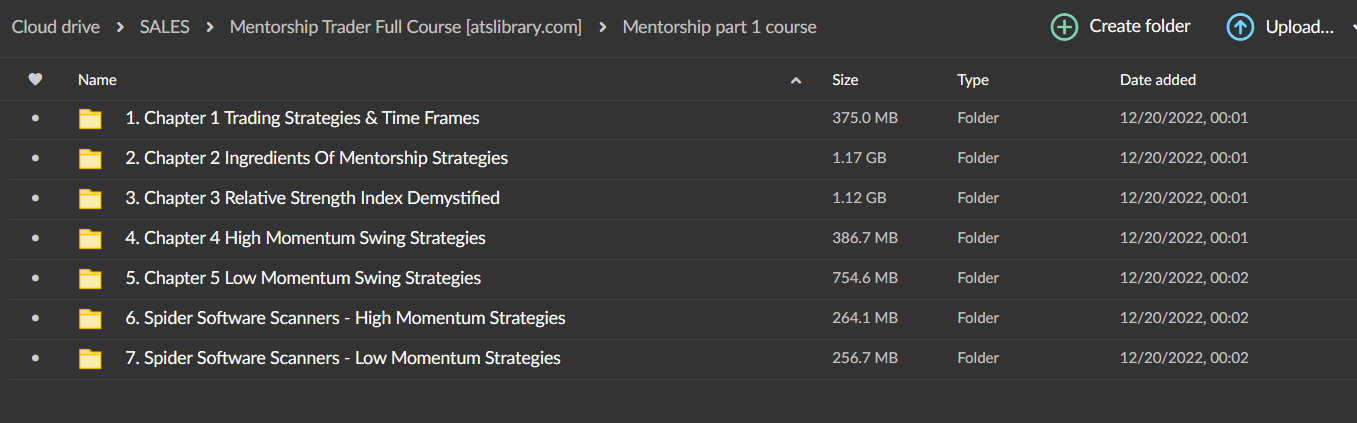Click the Chapter 2 Ingredients folder icon
The width and height of the screenshot is (1357, 423).
pyautogui.click(x=91, y=159)
